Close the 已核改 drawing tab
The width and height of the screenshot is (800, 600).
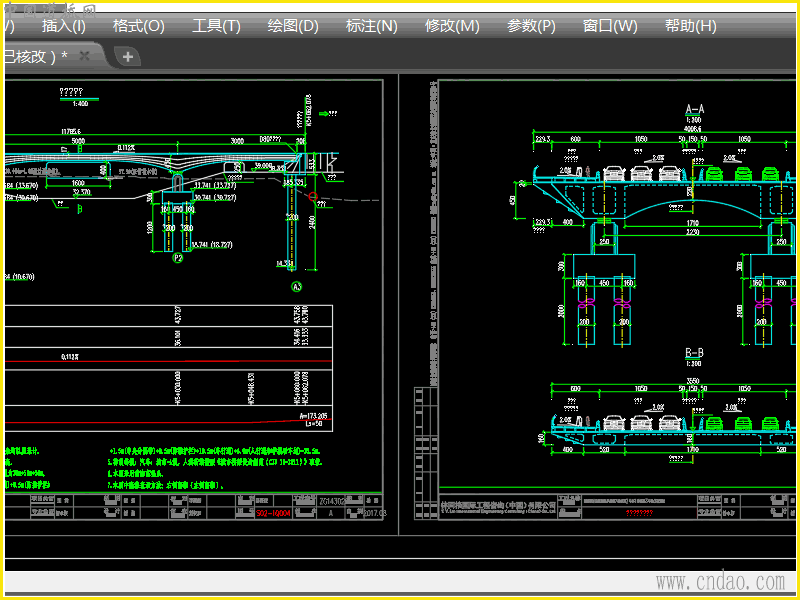click(x=85, y=56)
